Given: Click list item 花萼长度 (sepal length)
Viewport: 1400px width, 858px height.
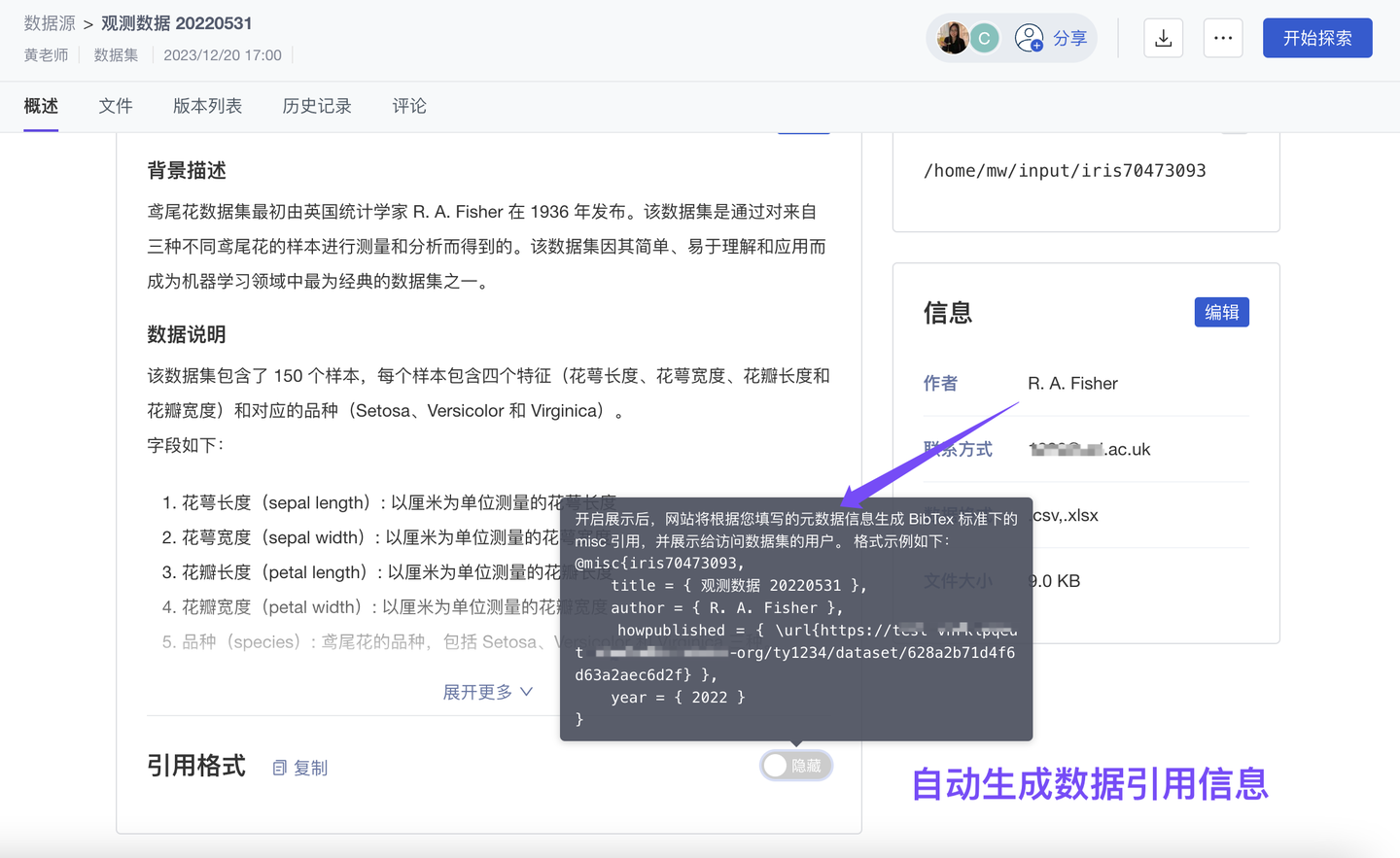Looking at the screenshot, I should 389,502.
